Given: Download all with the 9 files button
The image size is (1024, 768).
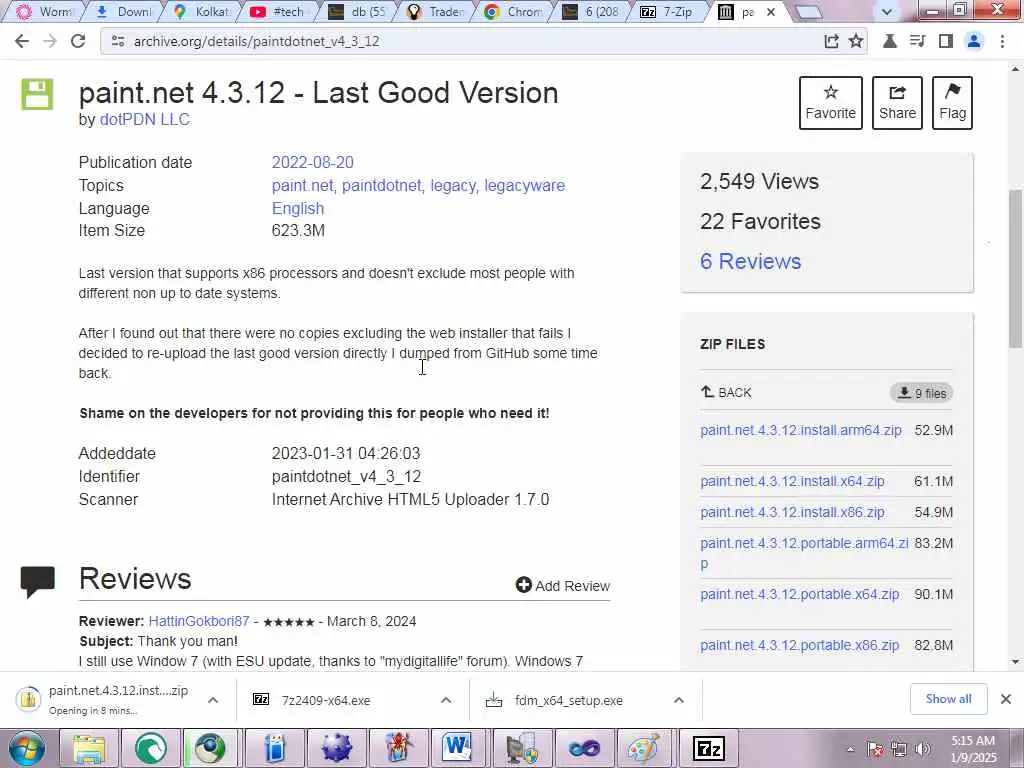Looking at the screenshot, I should [x=921, y=392].
